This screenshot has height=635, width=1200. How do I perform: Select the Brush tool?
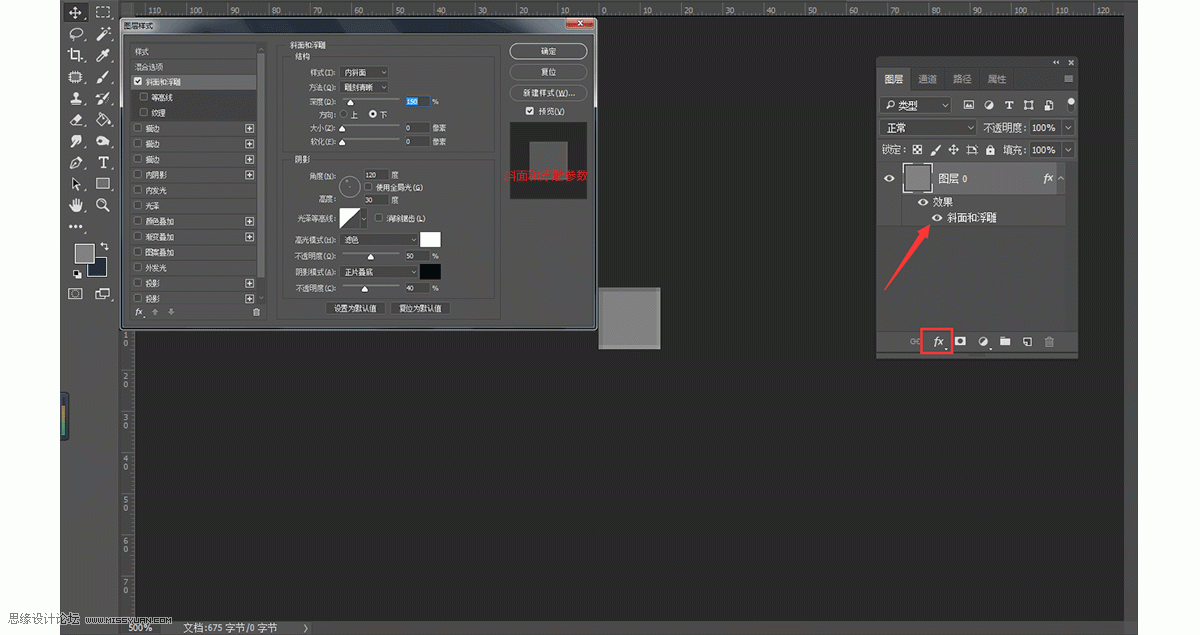click(103, 77)
